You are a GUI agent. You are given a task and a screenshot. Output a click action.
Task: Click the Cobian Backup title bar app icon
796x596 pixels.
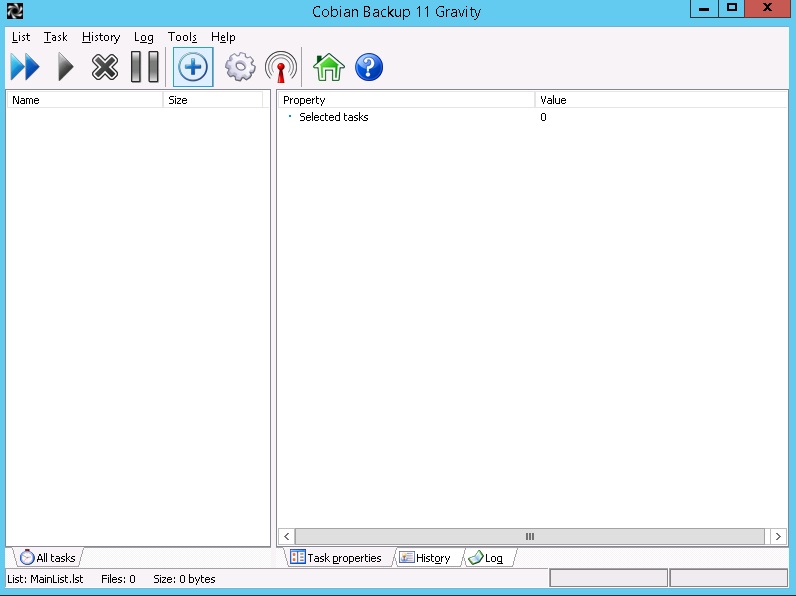click(x=15, y=11)
